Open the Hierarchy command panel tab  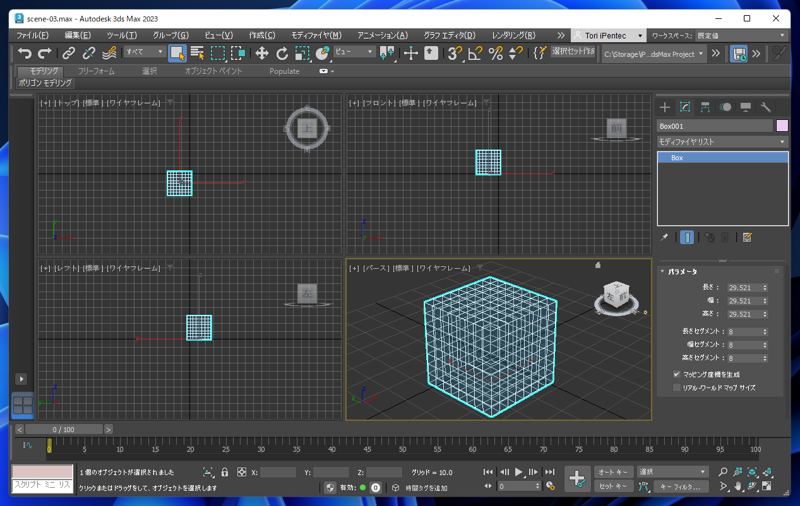click(705, 107)
